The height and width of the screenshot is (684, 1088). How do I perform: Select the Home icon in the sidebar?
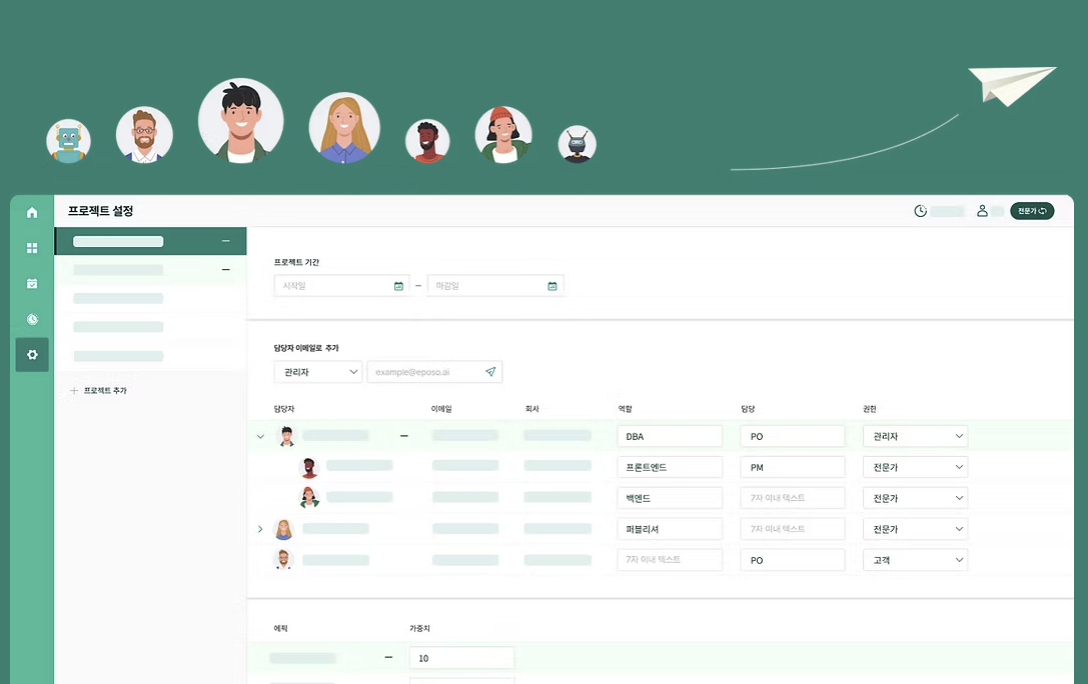(x=31, y=212)
